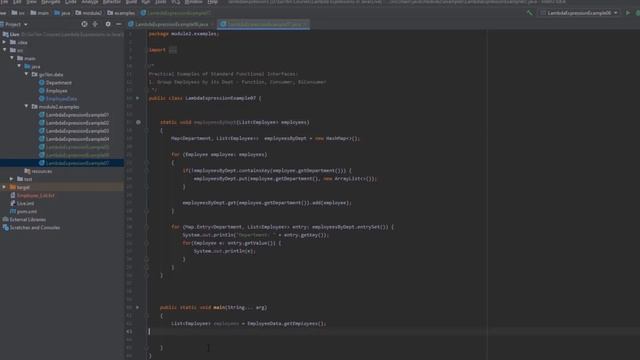Viewport: 640px width, 360px height.
Task: Click the examples breadcrumb in navigation bar
Action: click(121, 13)
